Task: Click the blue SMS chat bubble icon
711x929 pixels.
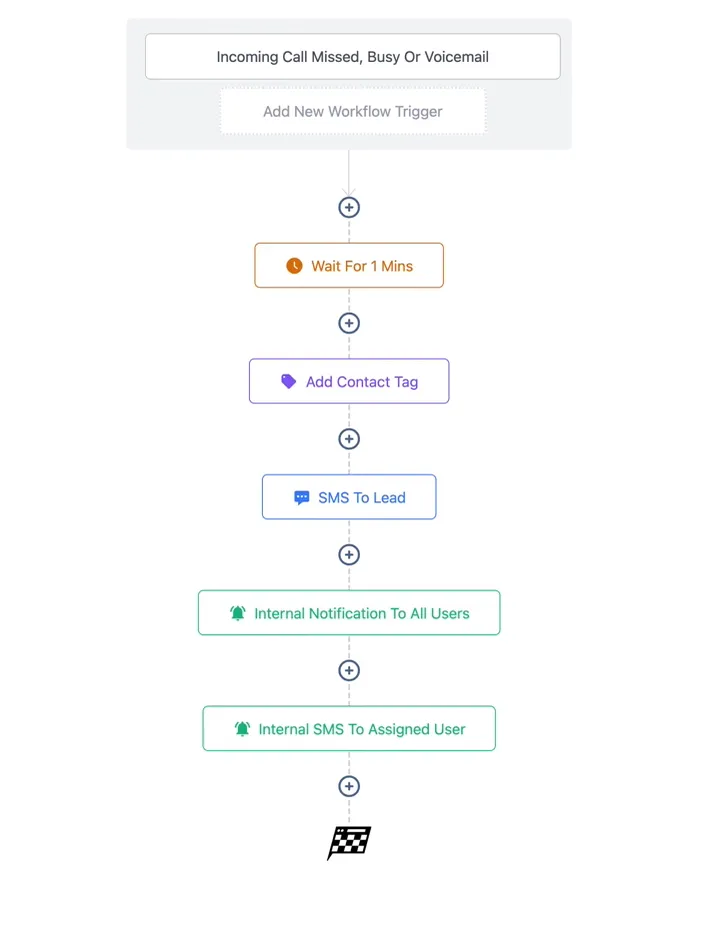Action: (302, 498)
